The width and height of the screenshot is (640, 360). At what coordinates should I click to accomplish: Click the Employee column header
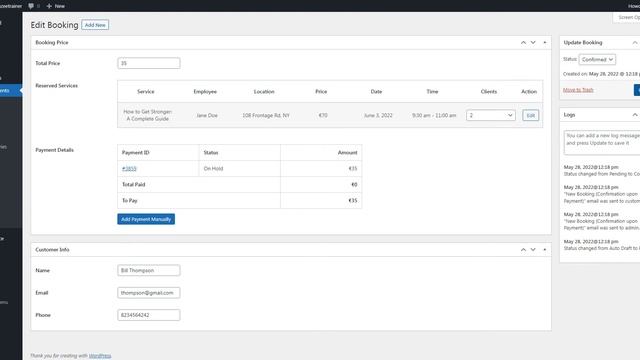(205, 91)
